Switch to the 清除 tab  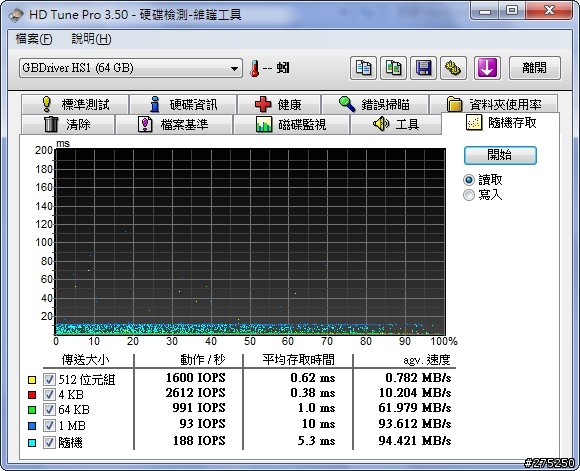(68, 124)
